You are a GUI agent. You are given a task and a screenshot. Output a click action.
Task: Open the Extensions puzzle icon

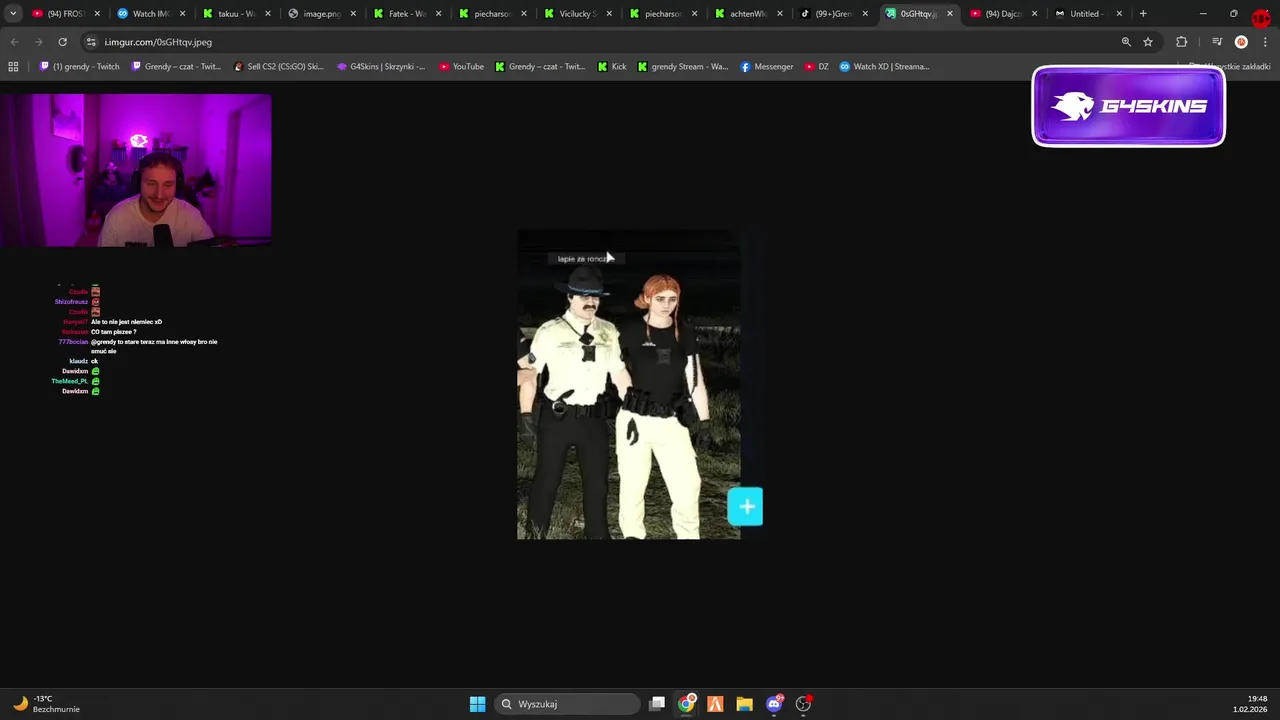click(1182, 42)
